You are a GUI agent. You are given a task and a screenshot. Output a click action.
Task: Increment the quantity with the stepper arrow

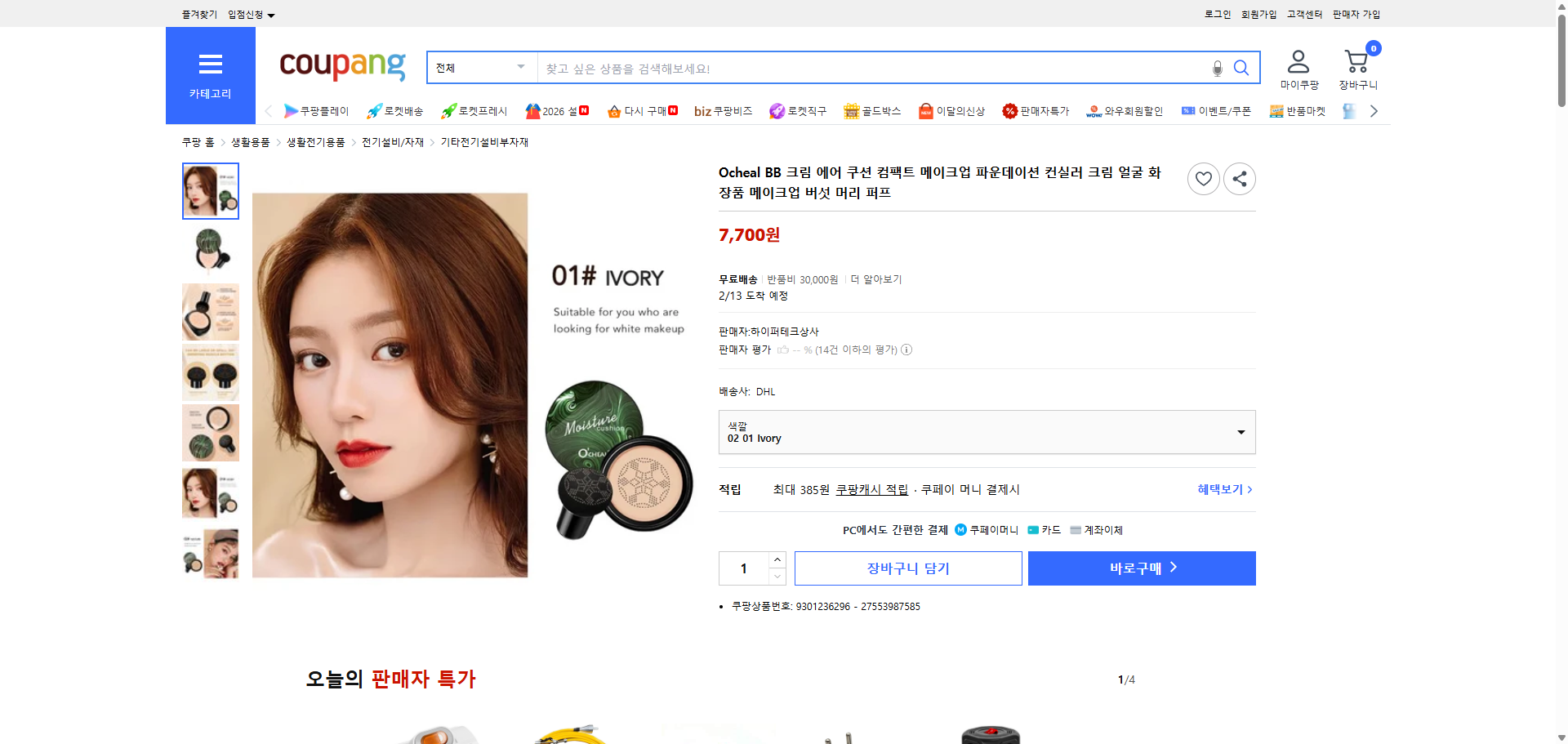tap(777, 559)
